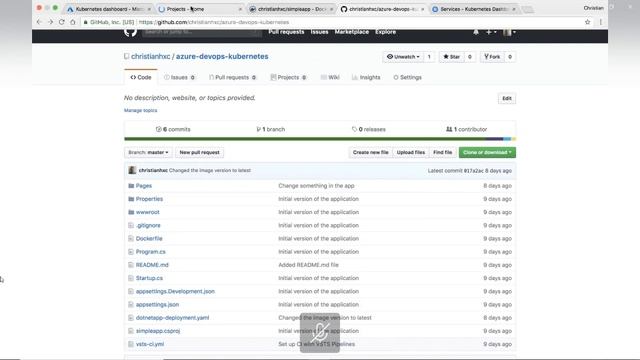This screenshot has height=360, width=640.
Task: Click the Pages folder icon
Action: pos(131,186)
